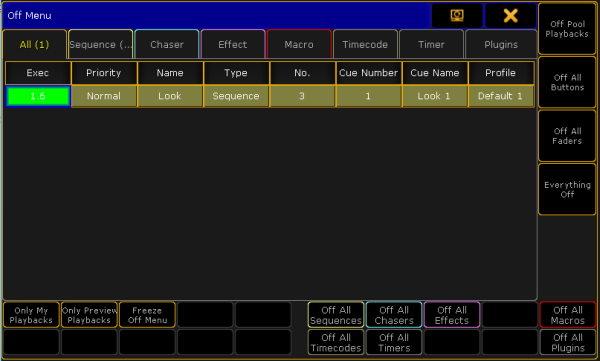600x361 pixels.
Task: Open the Effect tab
Action: (233, 44)
